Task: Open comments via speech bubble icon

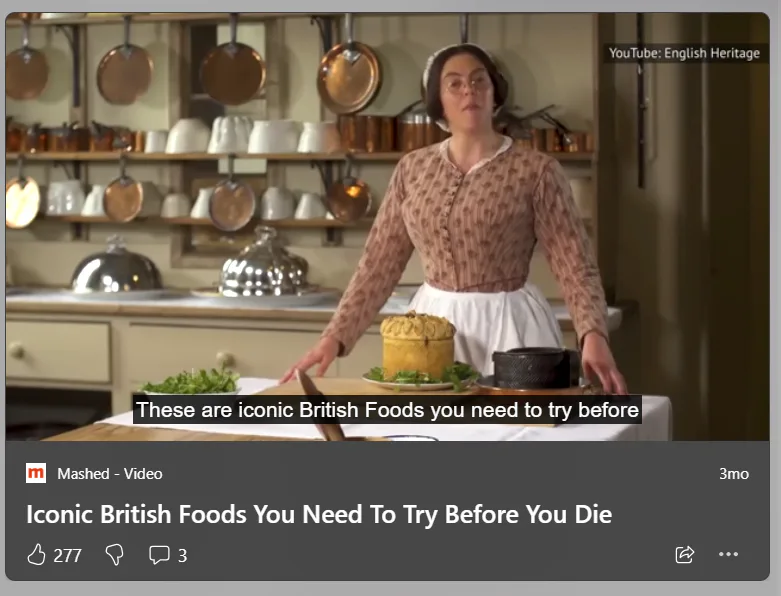Action: (x=159, y=555)
